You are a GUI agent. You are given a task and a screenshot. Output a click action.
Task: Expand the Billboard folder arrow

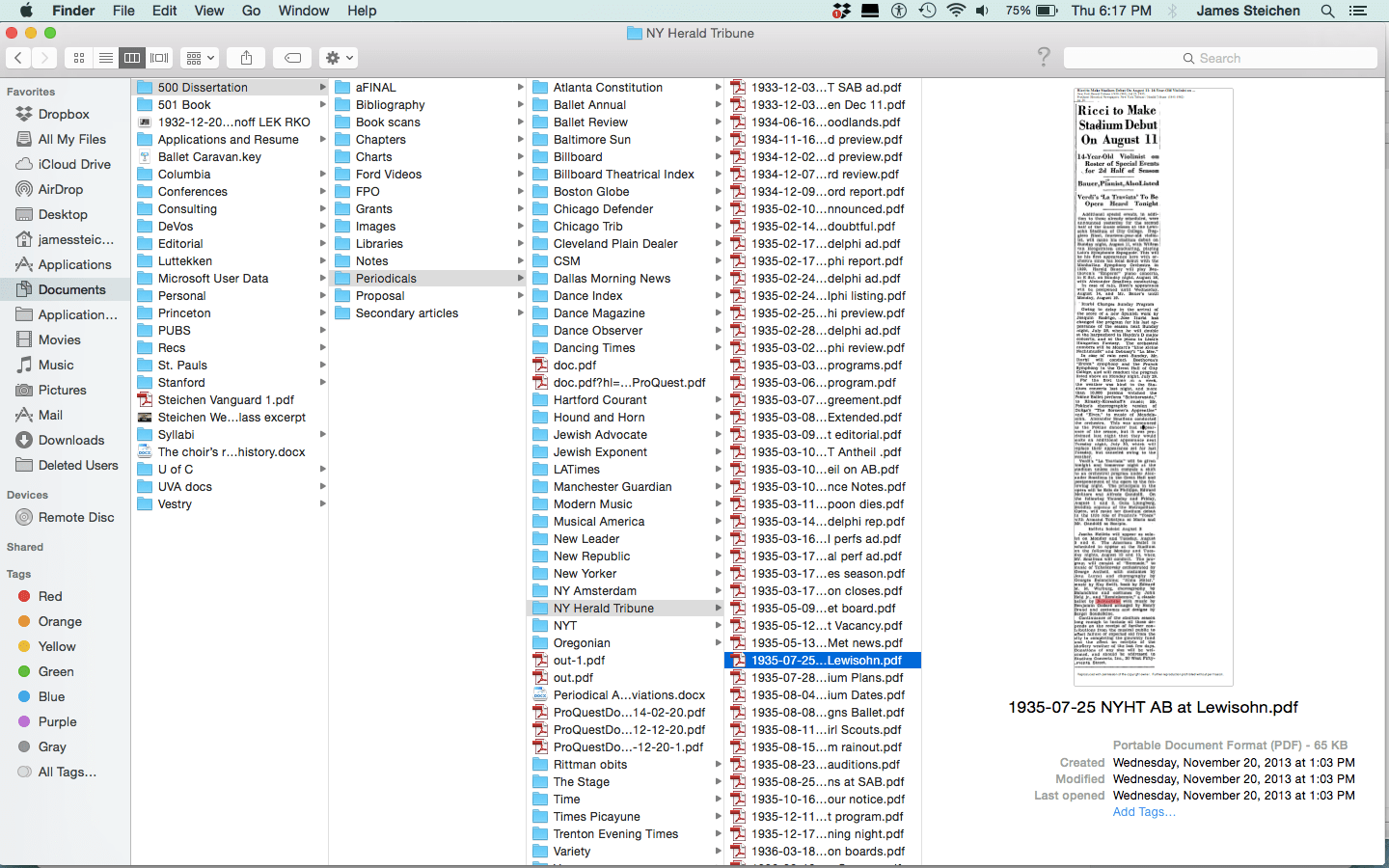coord(719,157)
